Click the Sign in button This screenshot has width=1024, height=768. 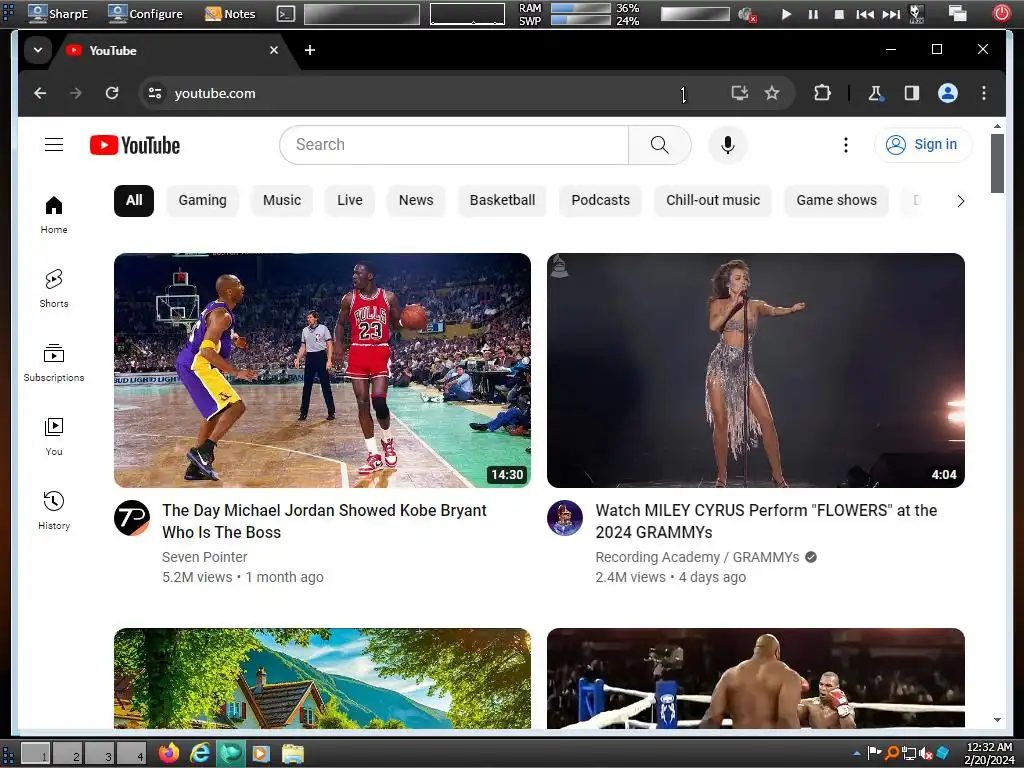923,144
